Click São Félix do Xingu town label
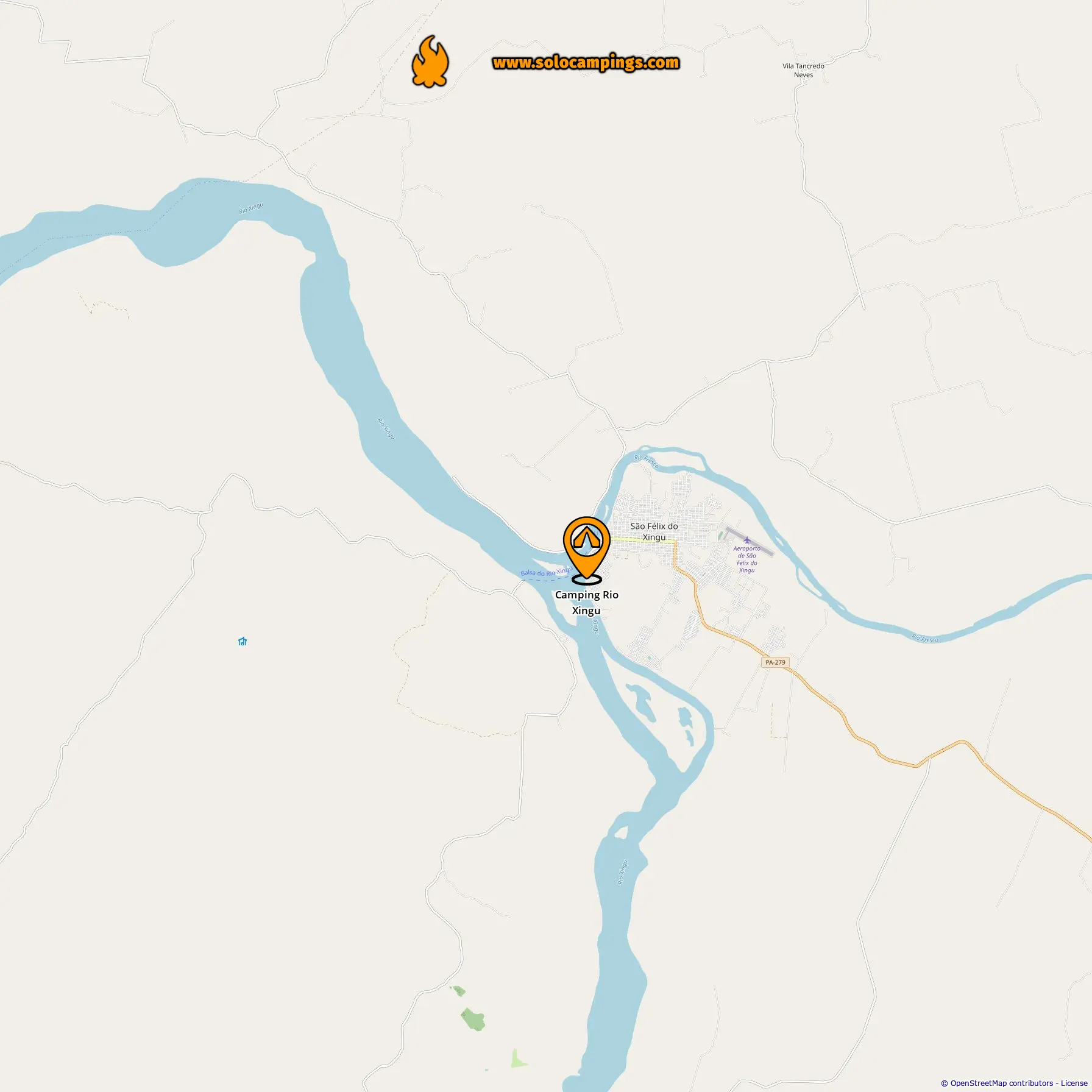1092x1092 pixels. [654, 531]
